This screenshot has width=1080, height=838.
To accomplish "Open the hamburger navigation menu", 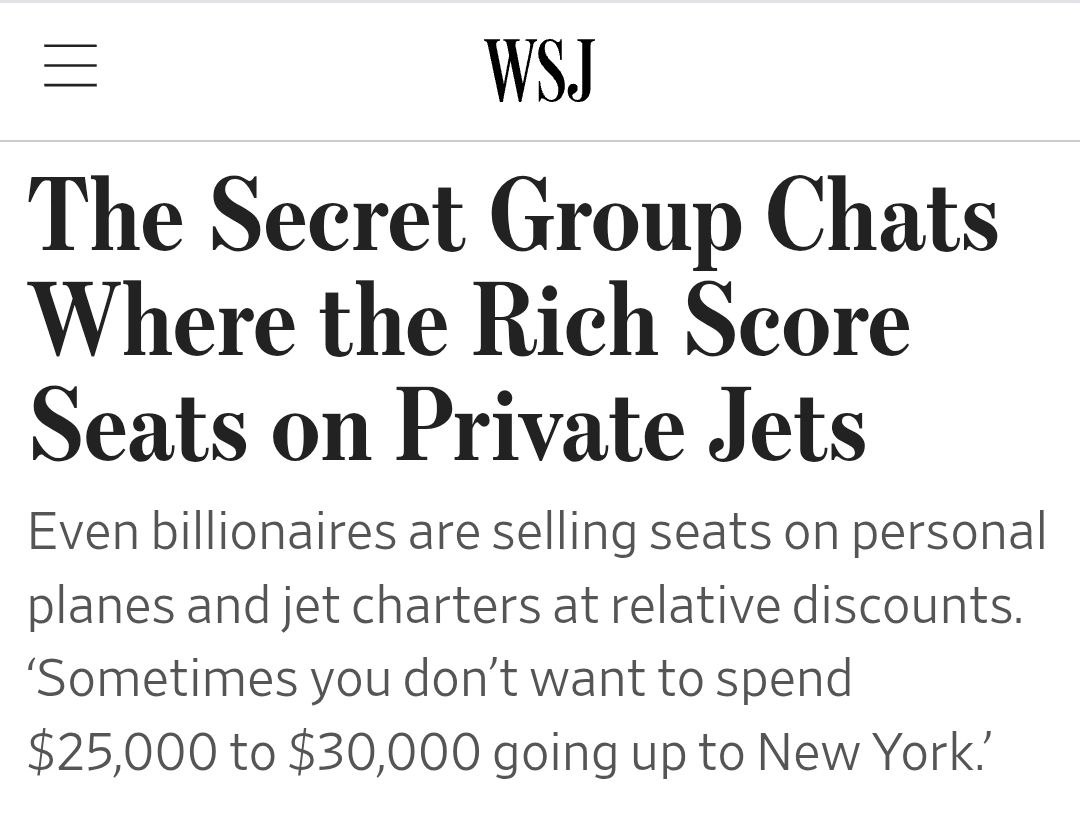I will click(70, 66).
